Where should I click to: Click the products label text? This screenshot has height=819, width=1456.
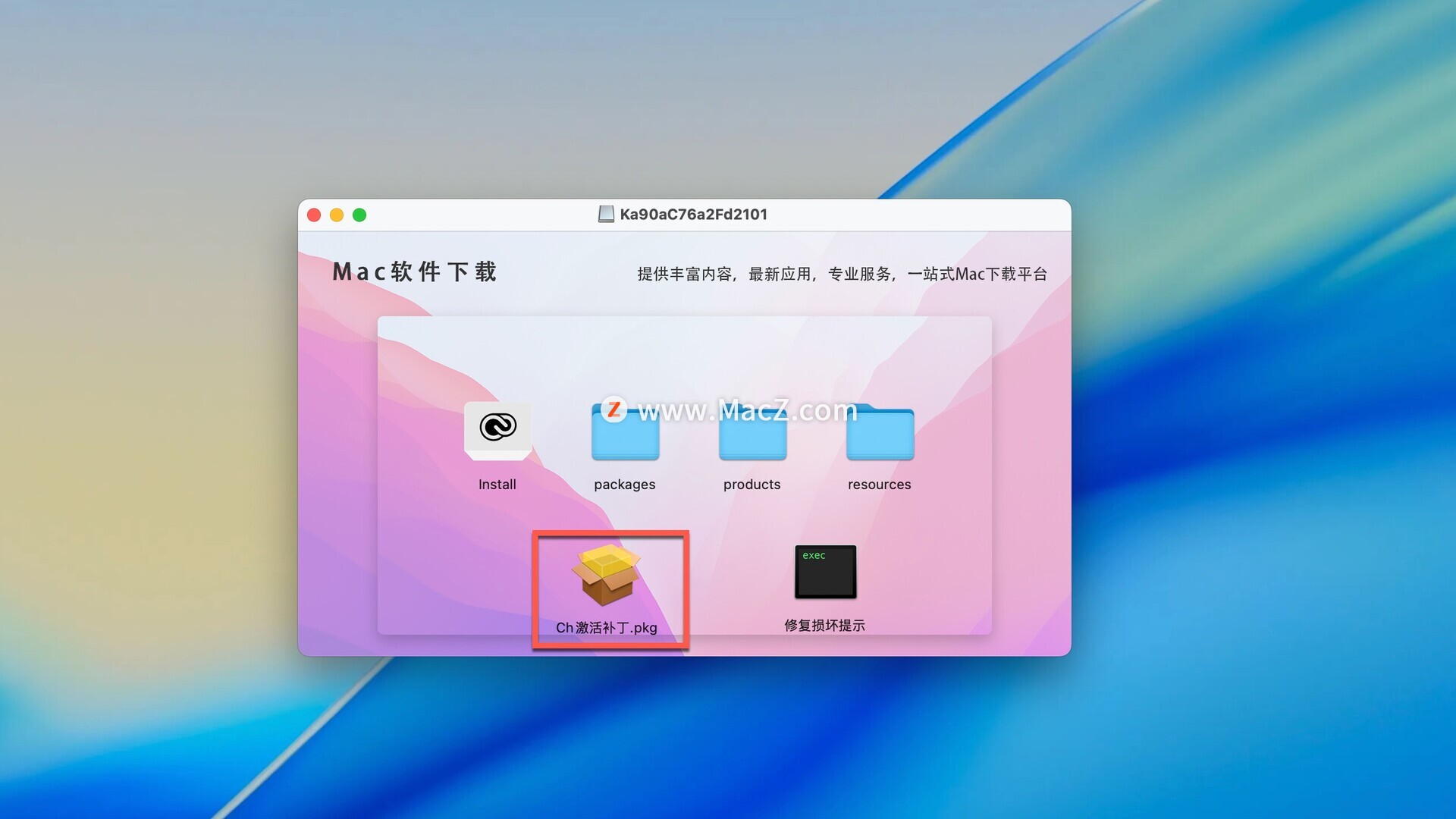click(x=752, y=485)
